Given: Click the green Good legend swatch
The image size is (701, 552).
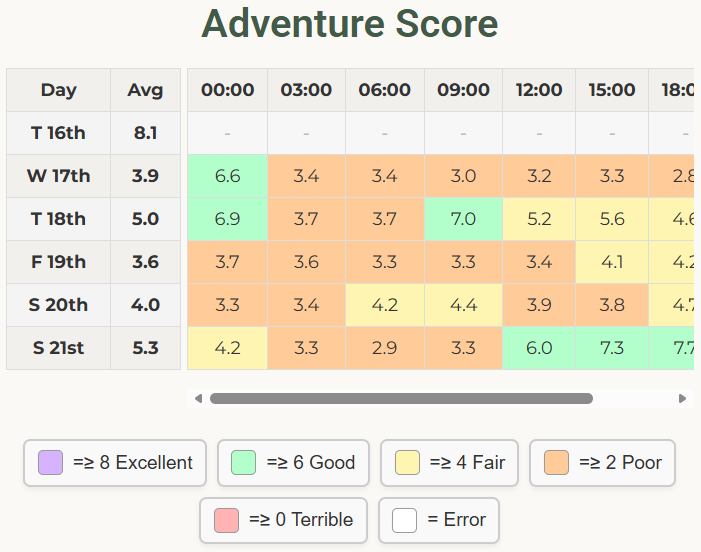Looking at the screenshot, I should tap(244, 463).
